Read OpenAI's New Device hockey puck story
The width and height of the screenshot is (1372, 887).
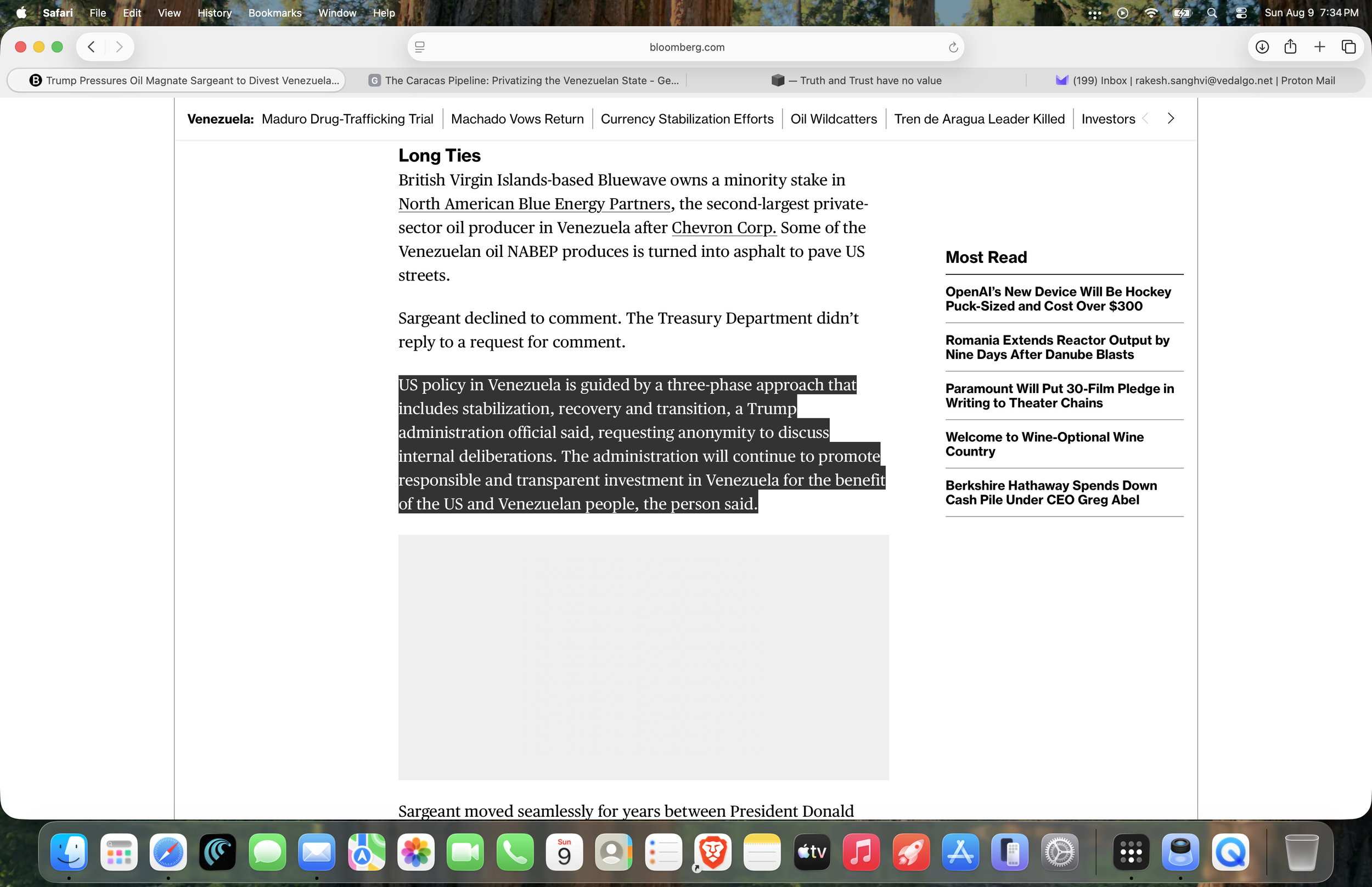pyautogui.click(x=1058, y=299)
